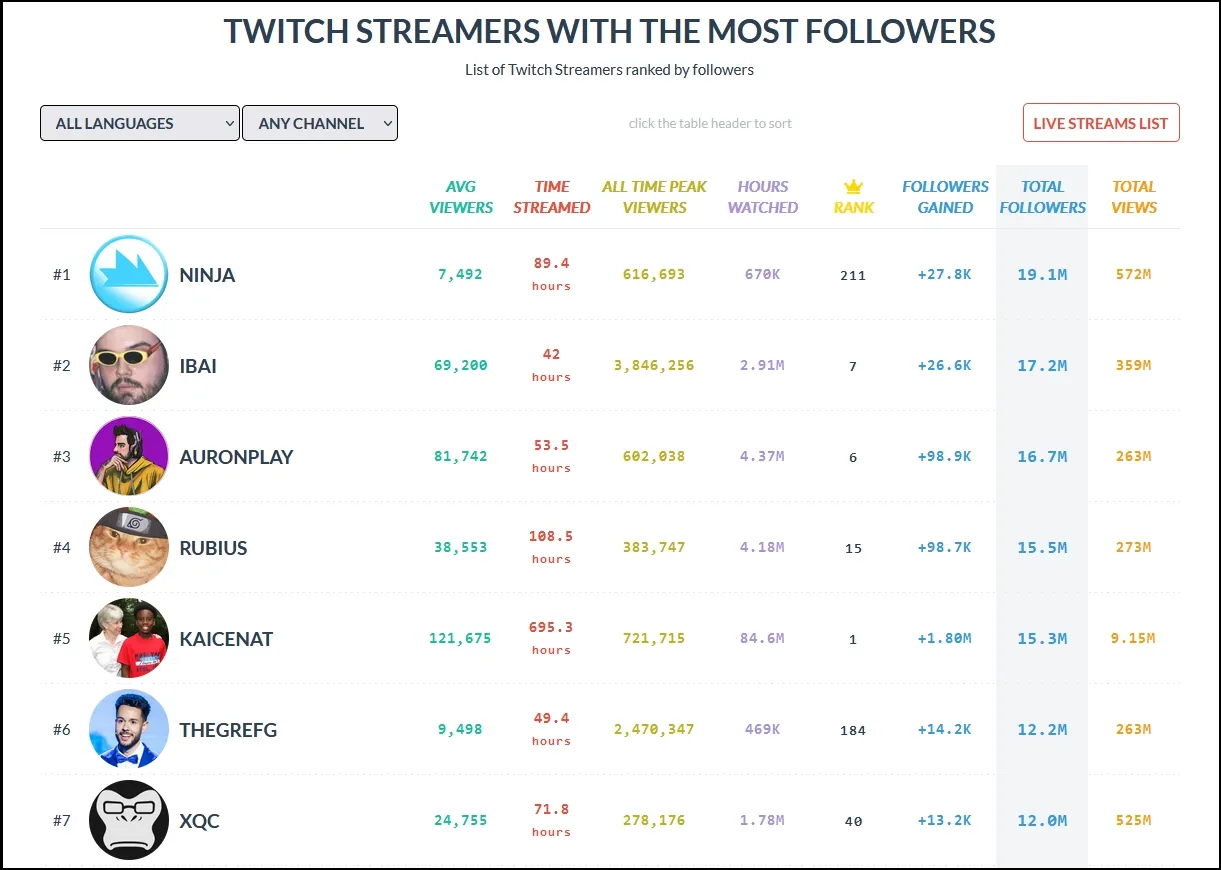Sort table by Total Views
Viewport: 1221px width, 870px height.
tap(1134, 197)
